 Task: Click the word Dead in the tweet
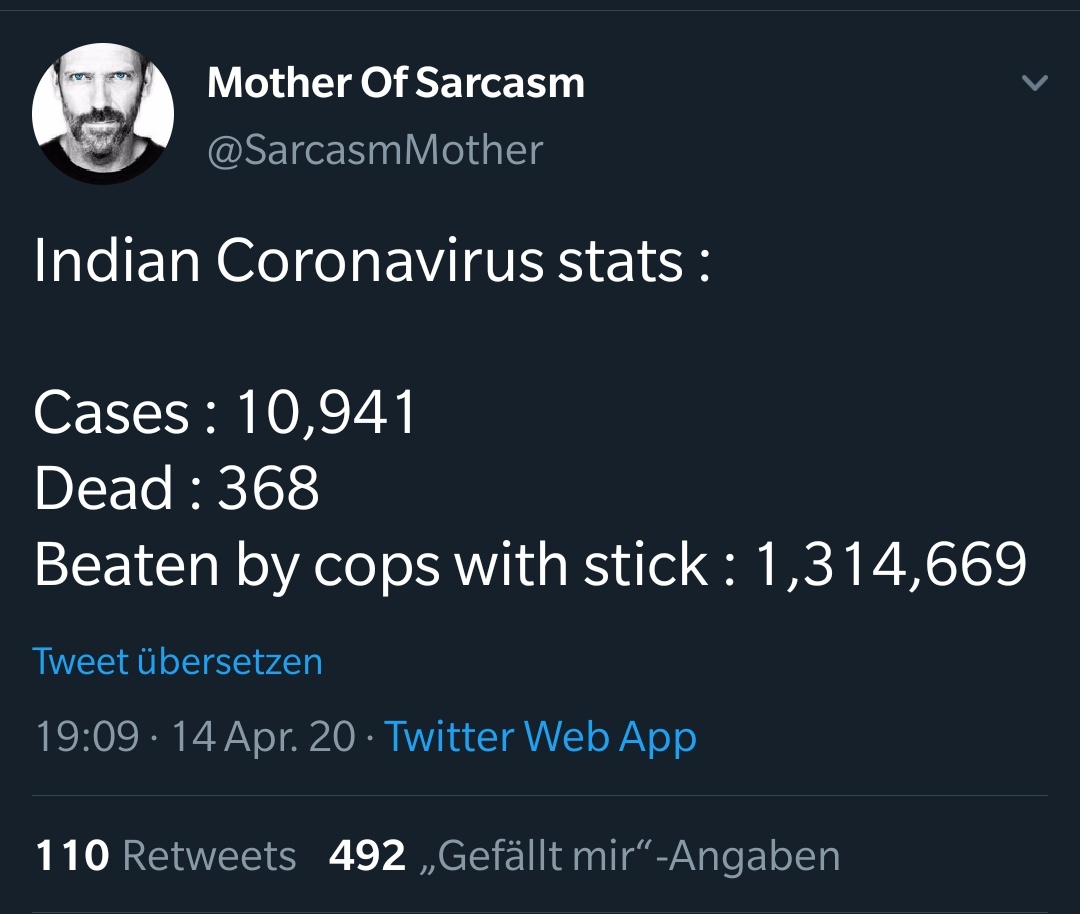click(104, 489)
